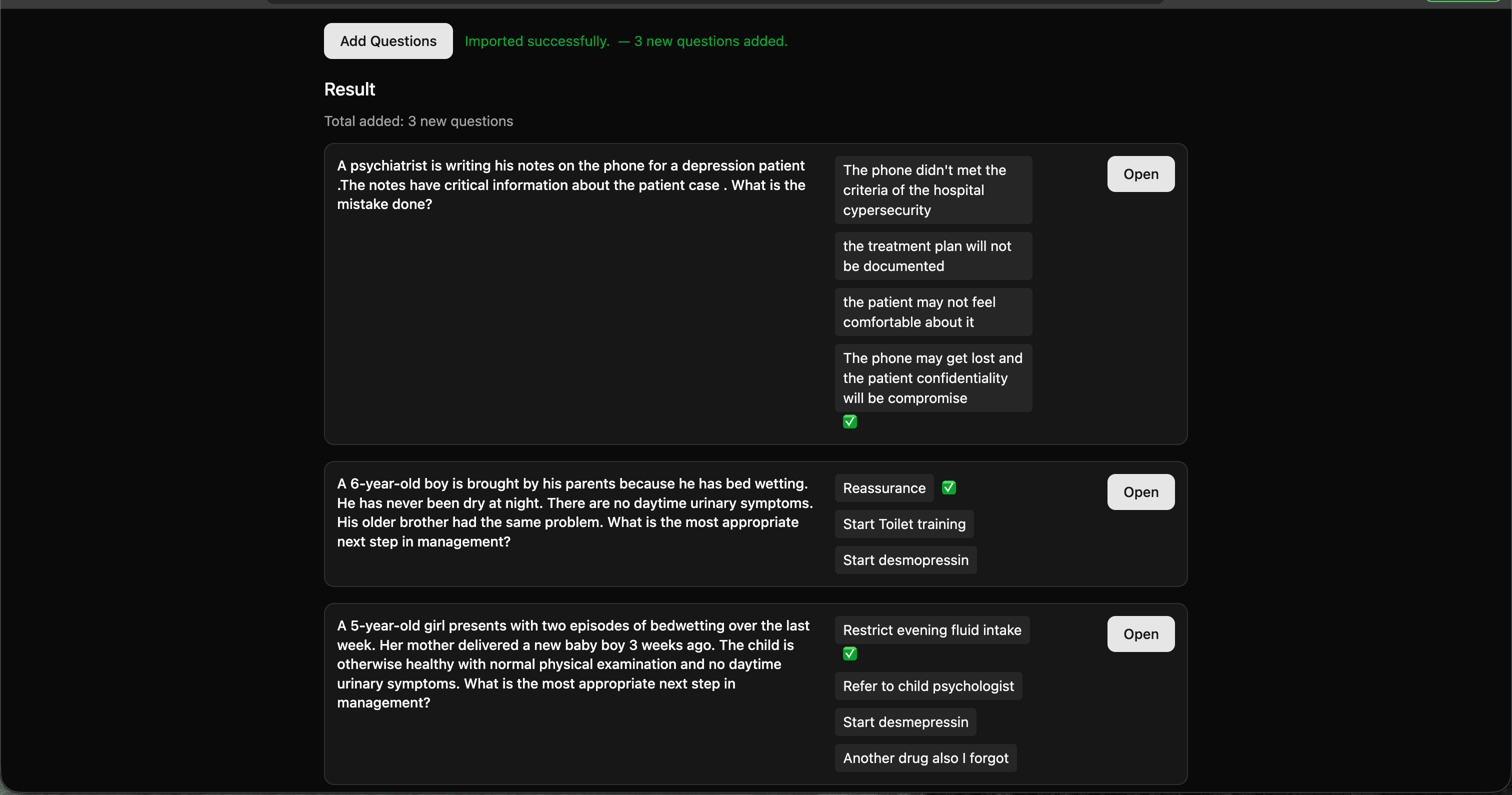Click green checkmark under Restrict evening fluid intake

tap(849, 653)
